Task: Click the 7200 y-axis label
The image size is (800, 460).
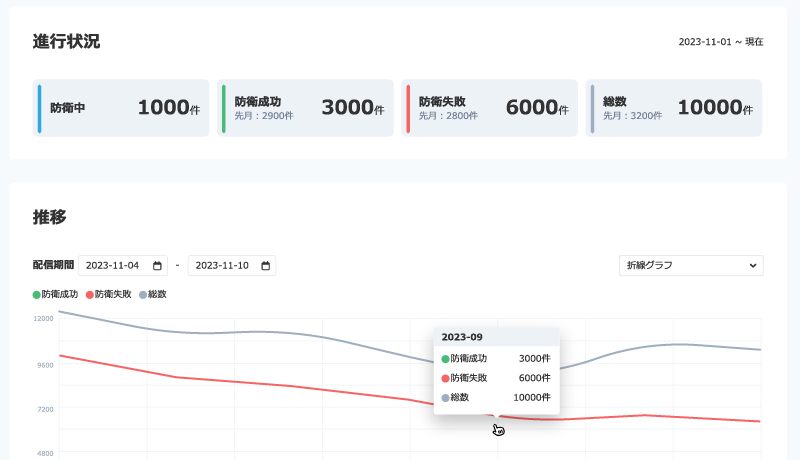Action: (45, 409)
